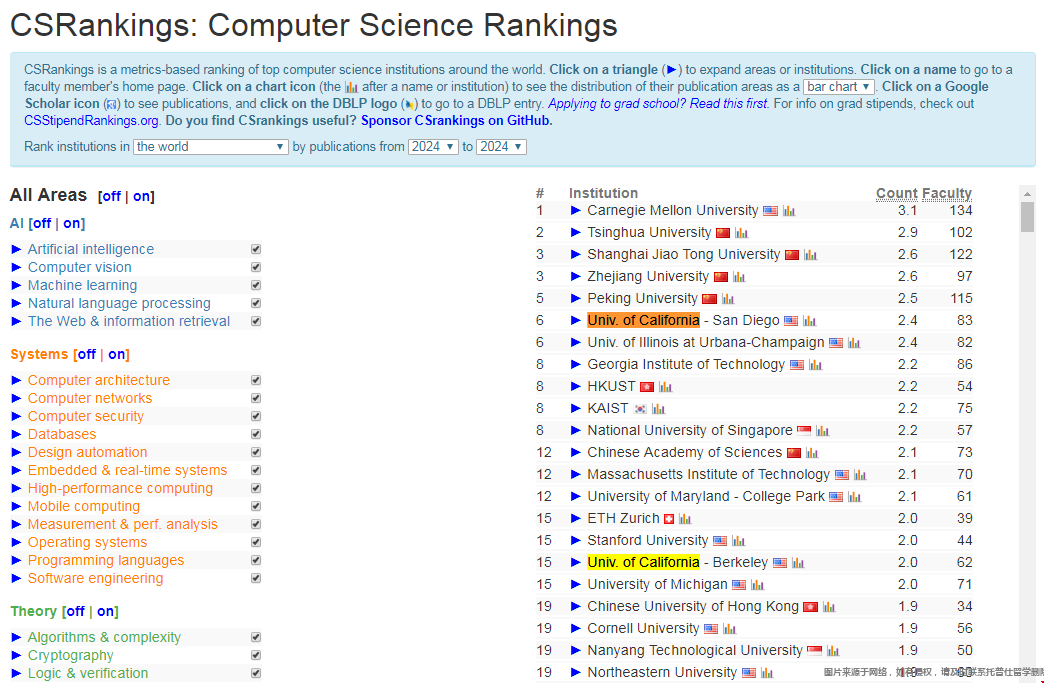Image resolution: width=1044 pixels, height=683 pixels.
Task: Click Logic & verification area link
Action: coord(88,673)
